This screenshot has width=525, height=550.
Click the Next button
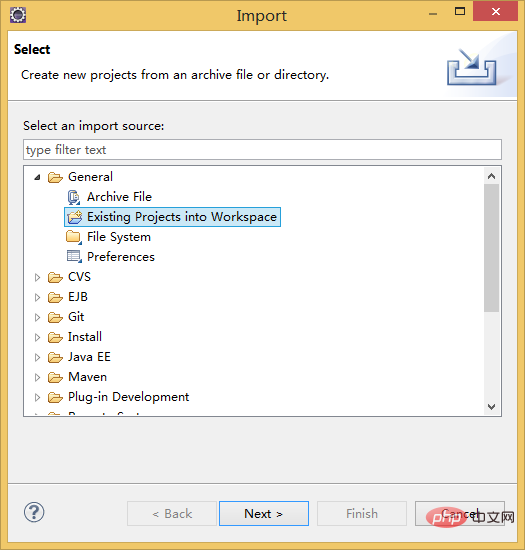click(x=264, y=514)
